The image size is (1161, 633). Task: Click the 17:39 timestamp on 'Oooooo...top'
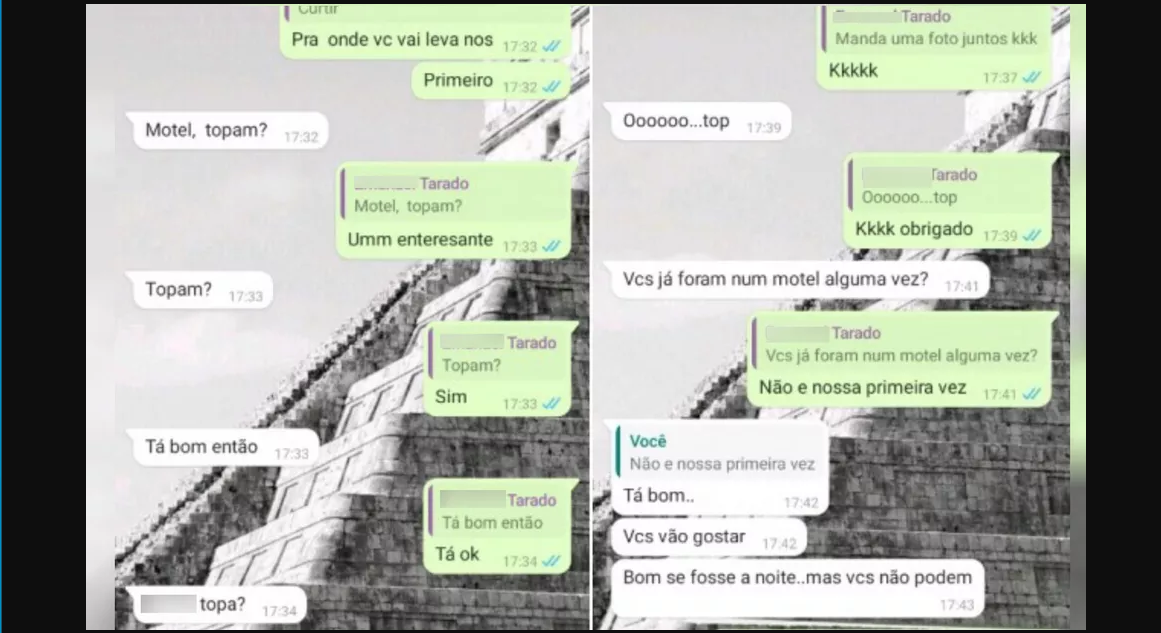click(763, 128)
